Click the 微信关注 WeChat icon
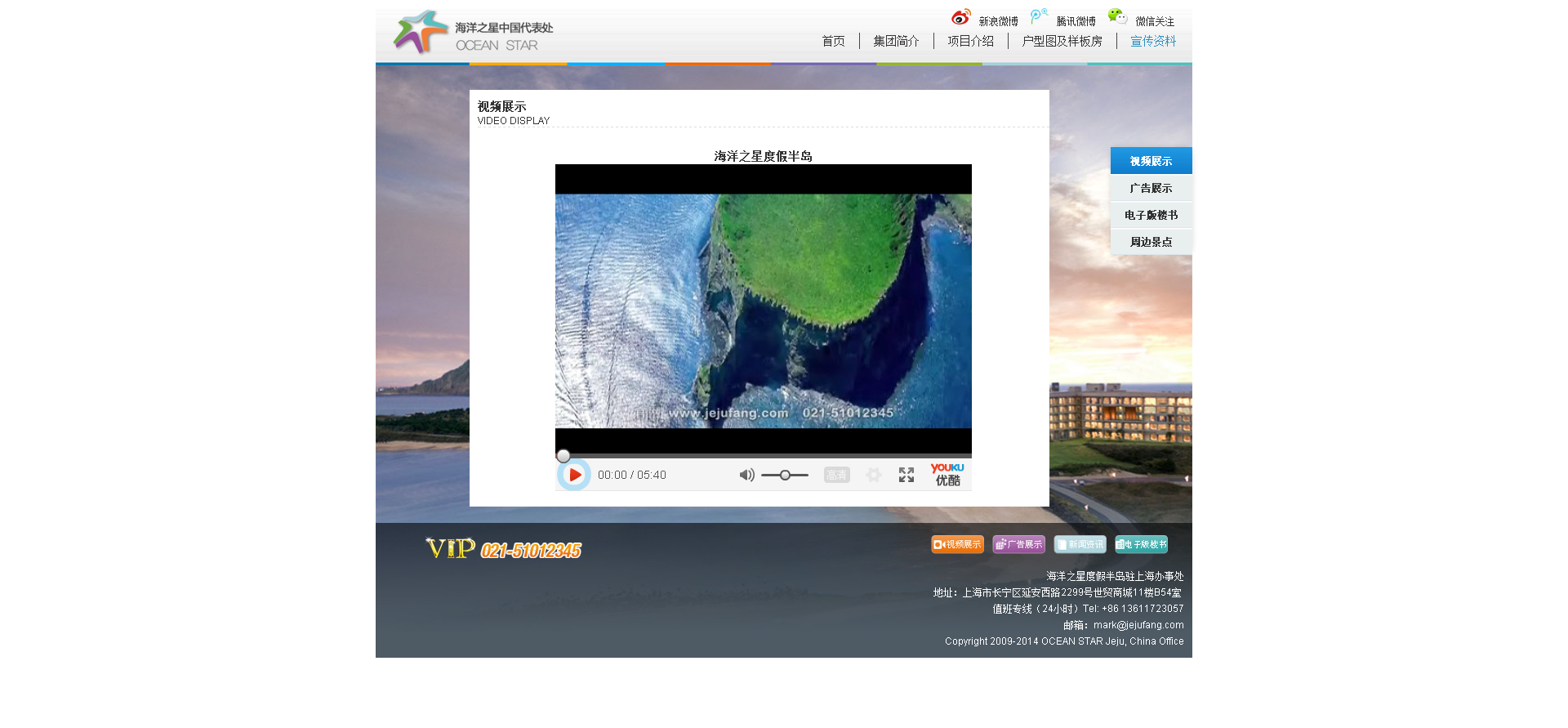The width and height of the screenshot is (1568, 728). click(x=1117, y=16)
